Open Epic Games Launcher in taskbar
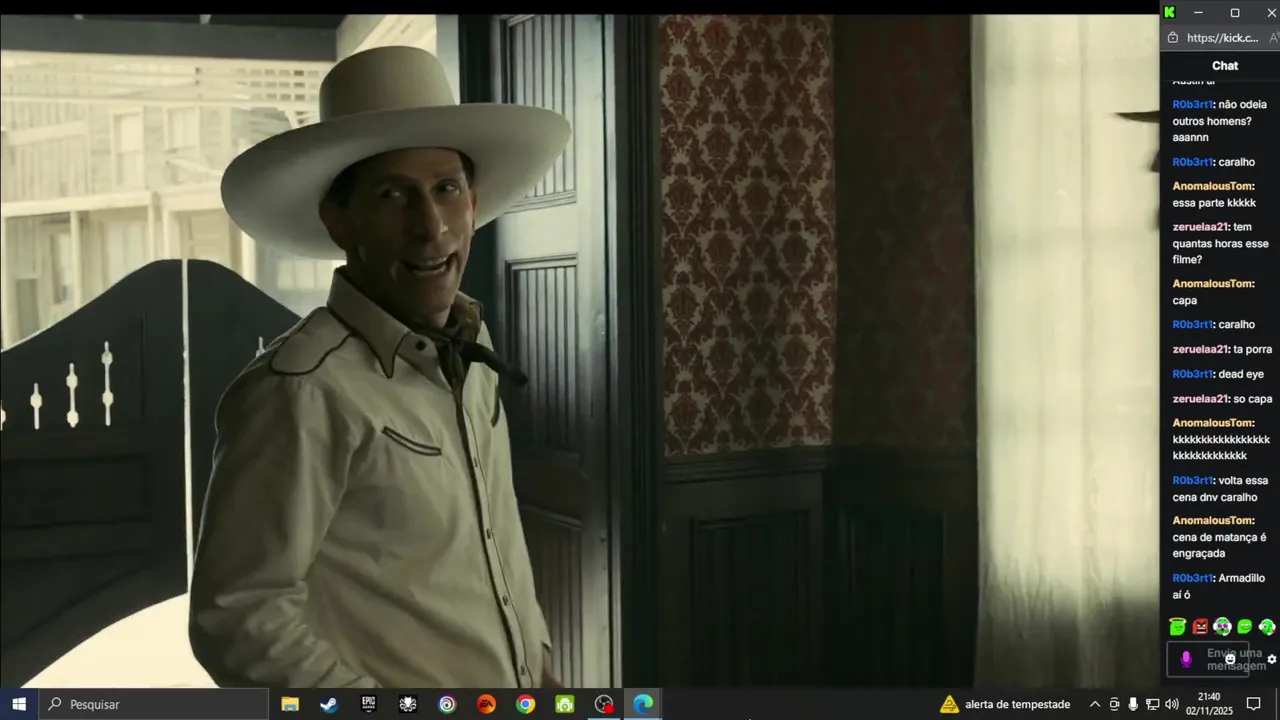Viewport: 1280px width, 720px height. 369,704
